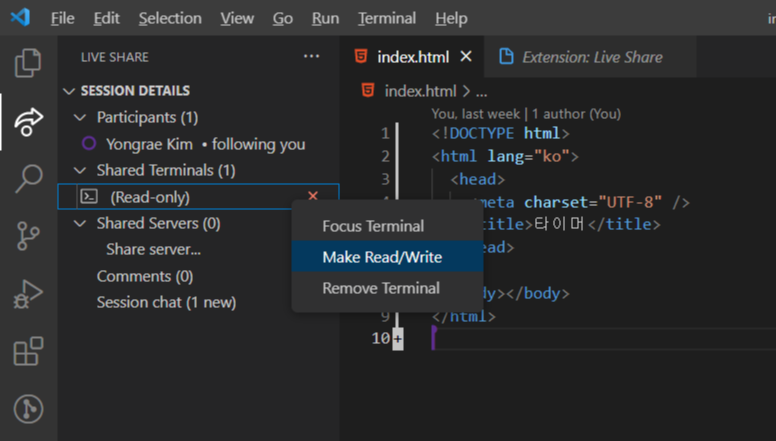Viewport: 776px width, 441px height.
Task: Click the LIVE SHARE panel title
Action: coord(115,57)
